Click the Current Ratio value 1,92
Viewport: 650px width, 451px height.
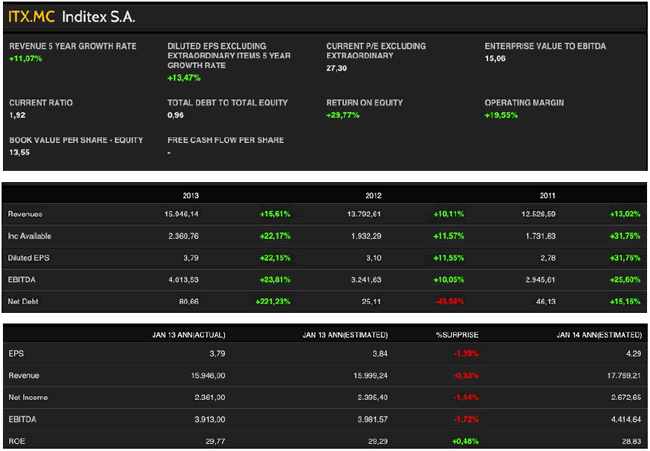18,115
